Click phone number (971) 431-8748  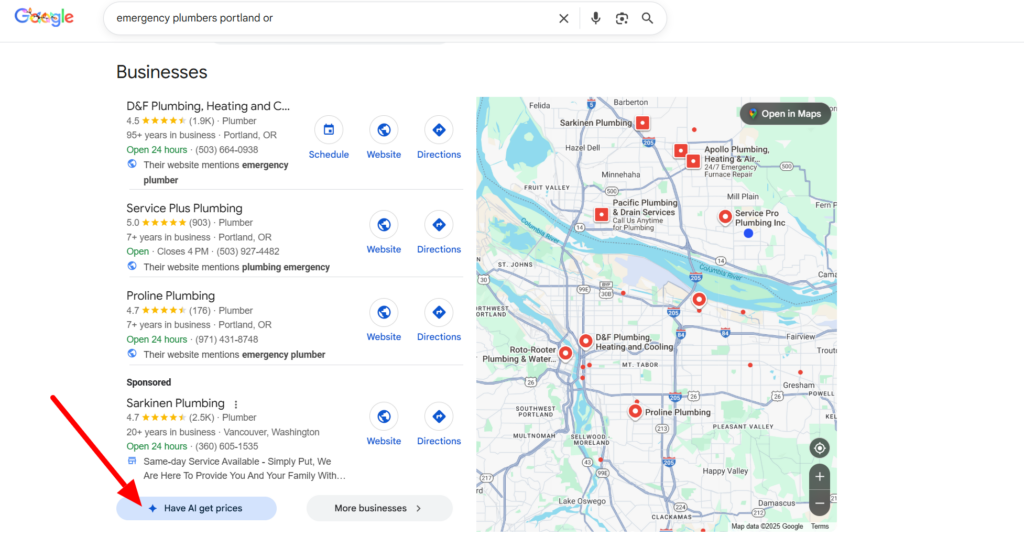227,340
